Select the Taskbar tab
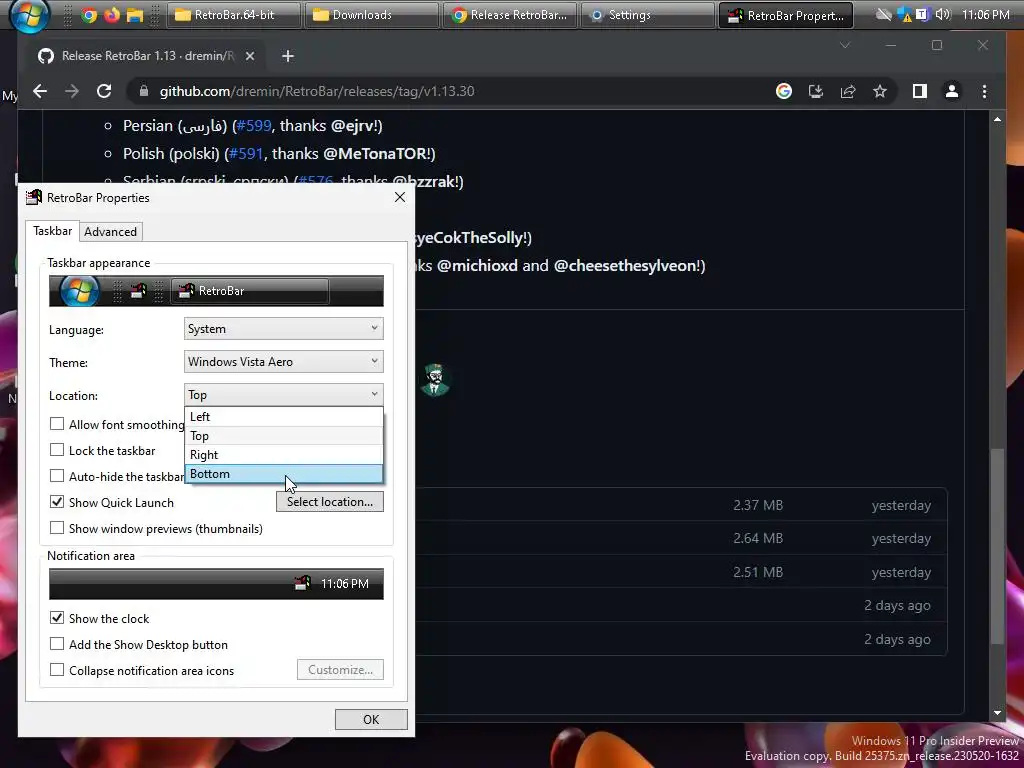 (52, 231)
